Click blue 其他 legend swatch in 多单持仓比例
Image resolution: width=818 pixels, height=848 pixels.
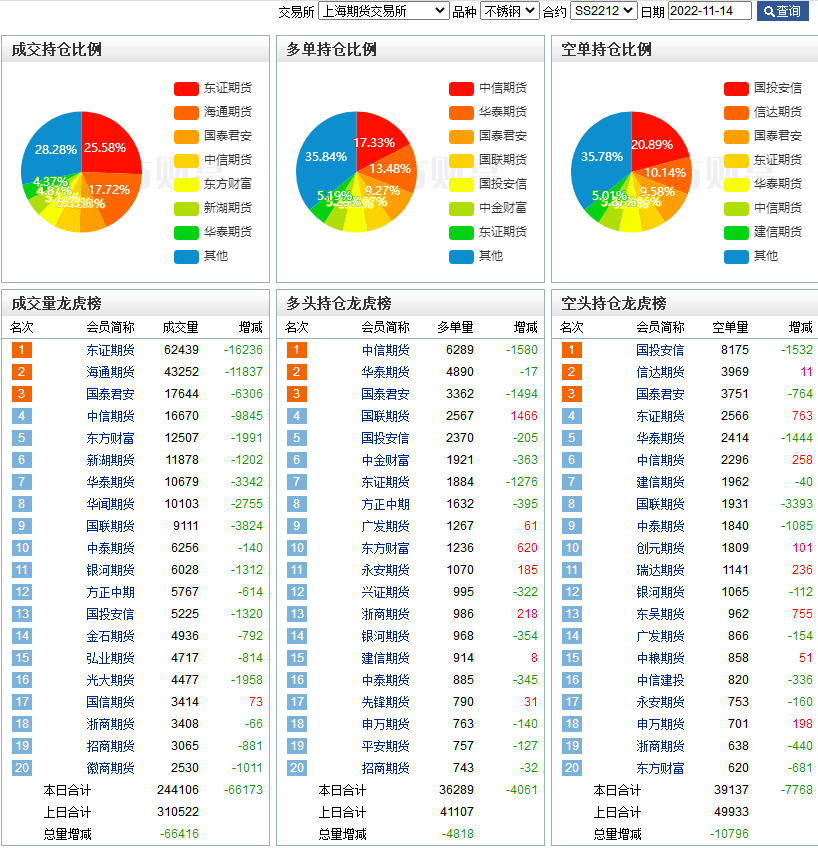click(x=461, y=256)
